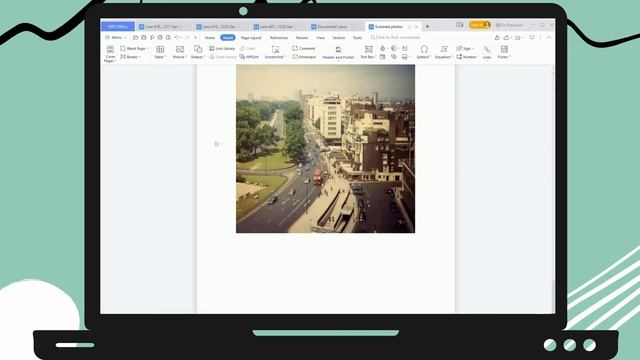Open the Menu button

pyautogui.click(x=116, y=38)
